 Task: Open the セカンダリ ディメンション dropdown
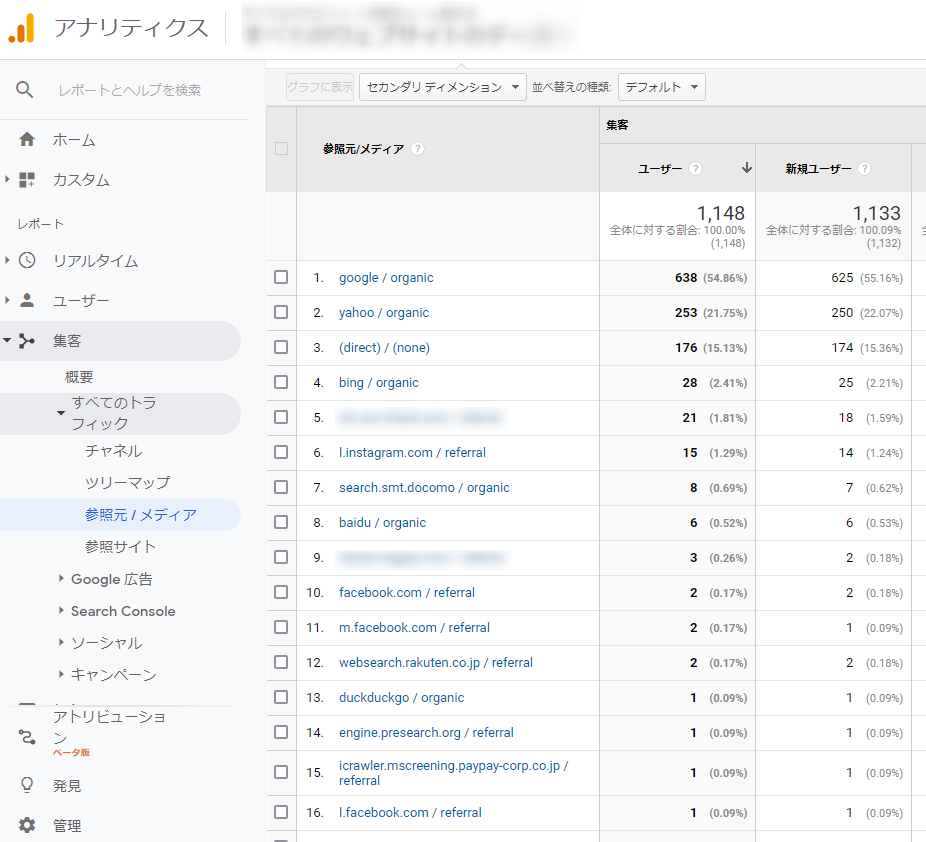tap(442, 87)
